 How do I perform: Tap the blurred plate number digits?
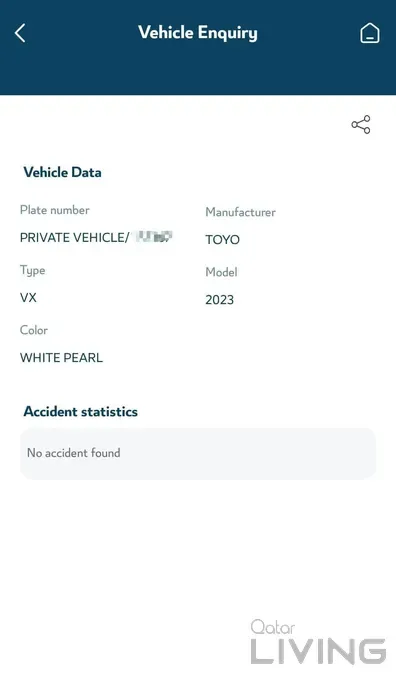(x=154, y=236)
